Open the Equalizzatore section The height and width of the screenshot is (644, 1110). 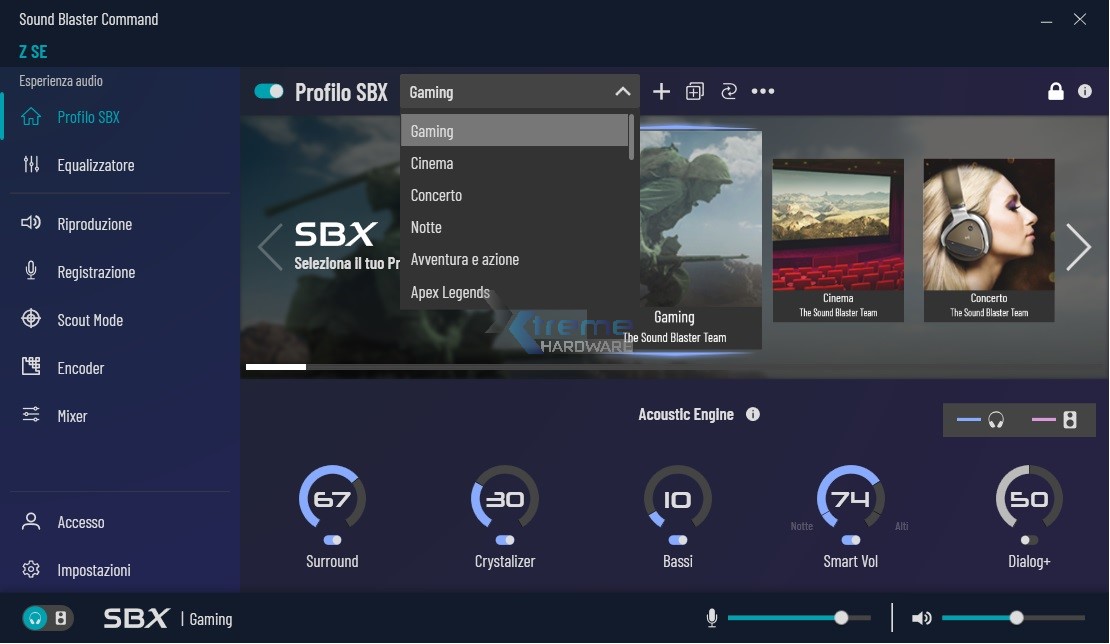tap(95, 165)
